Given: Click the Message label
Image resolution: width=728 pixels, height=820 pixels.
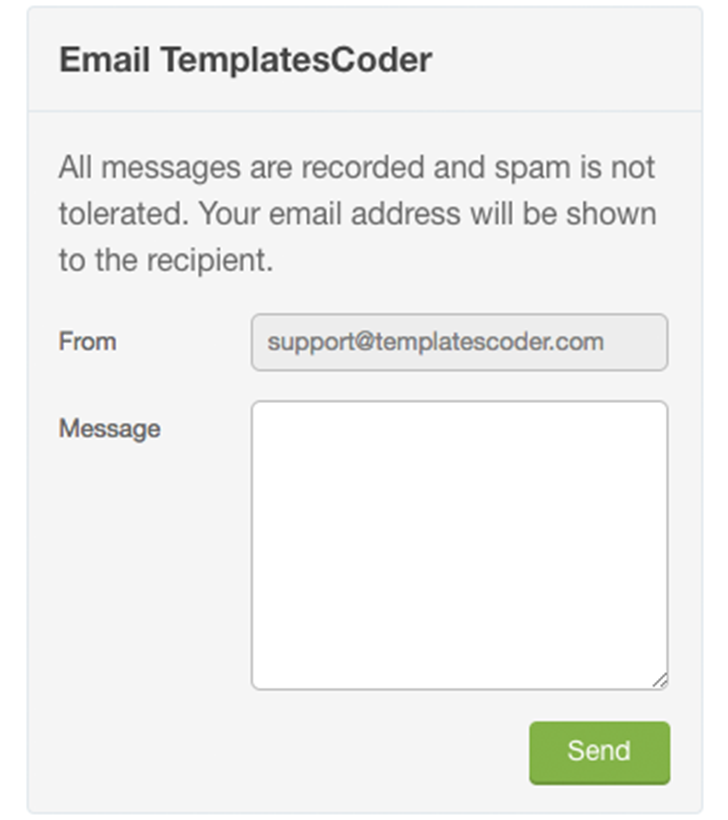Looking at the screenshot, I should pyautogui.click(x=109, y=428).
